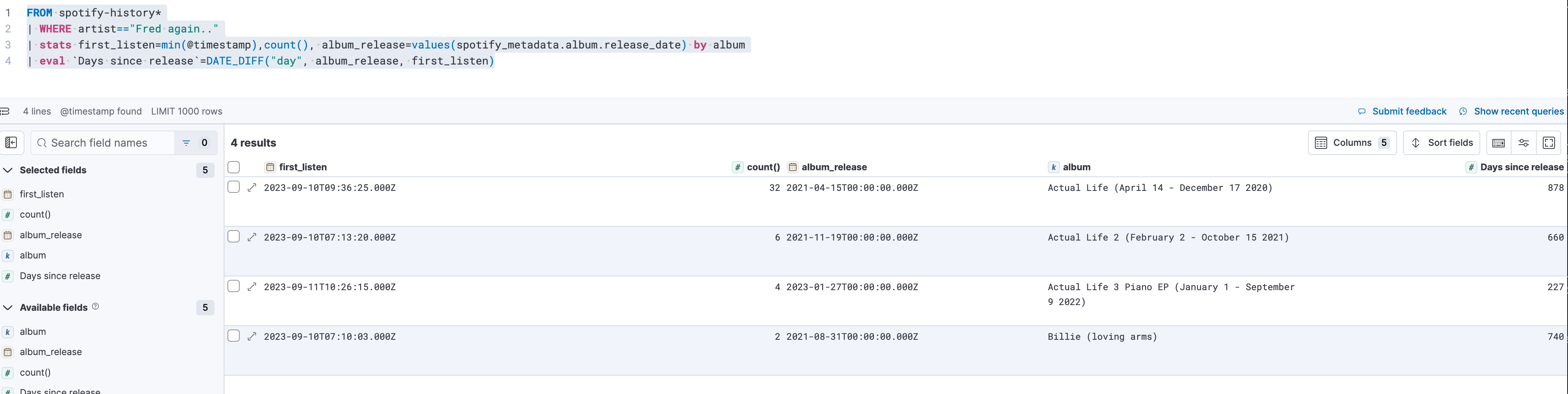Click the WHERE artist line in the query editor
Viewport: 1568px width, 394px height.
click(123, 29)
